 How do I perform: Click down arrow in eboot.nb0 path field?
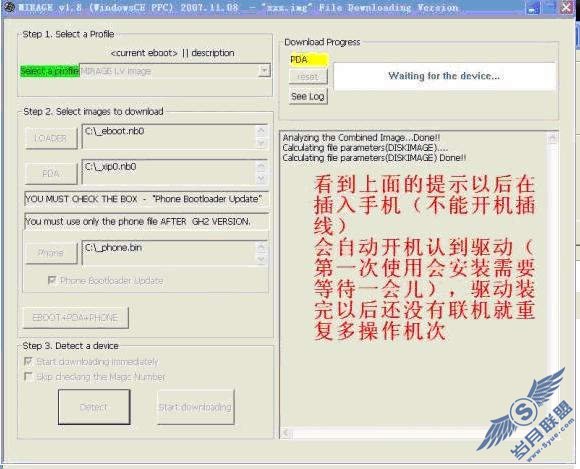[261, 143]
